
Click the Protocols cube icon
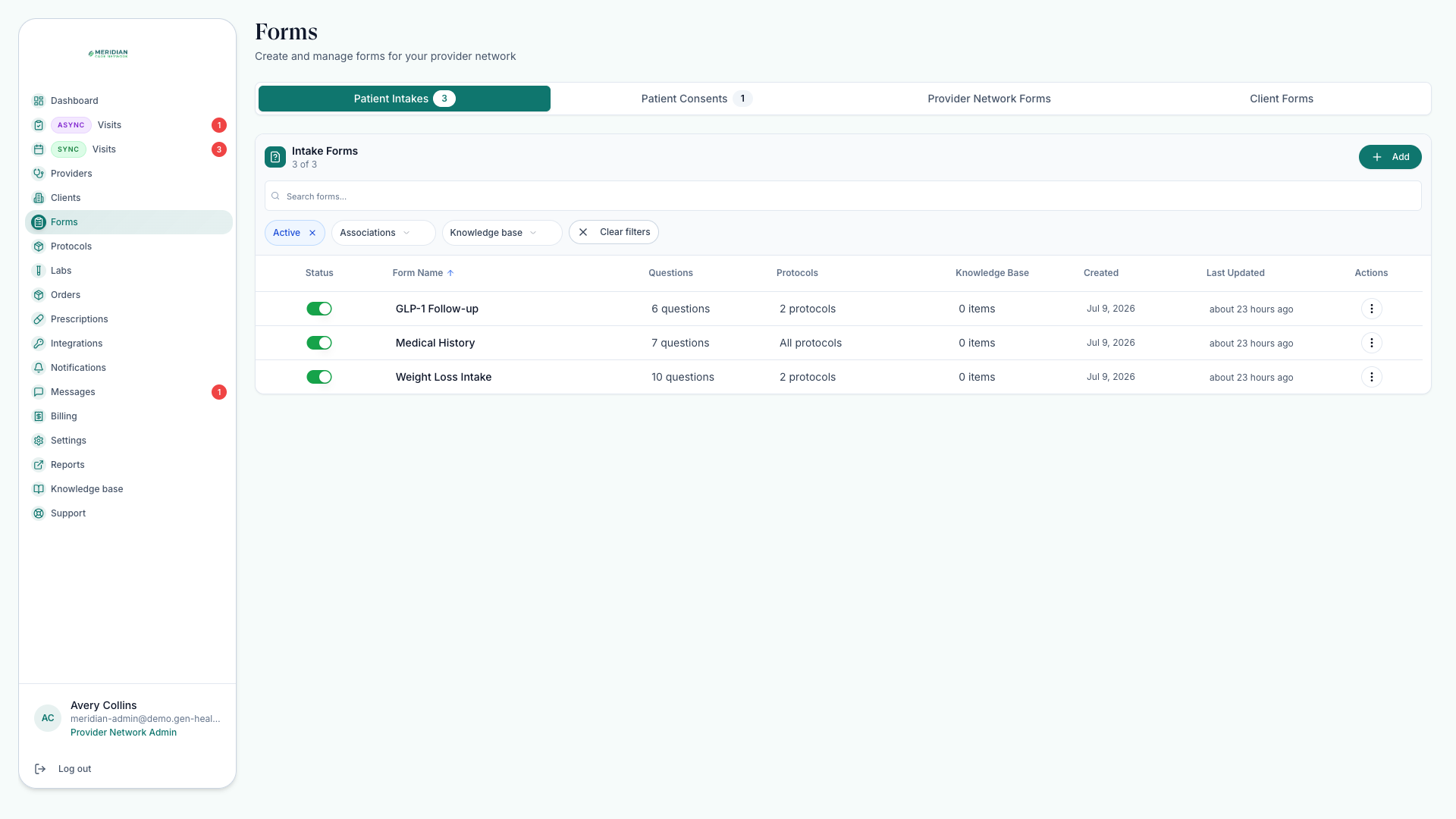click(39, 246)
